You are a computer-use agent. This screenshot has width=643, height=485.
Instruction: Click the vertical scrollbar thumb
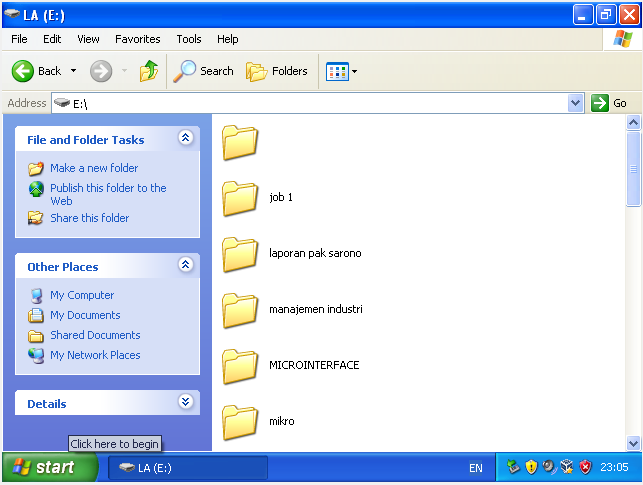pyautogui.click(x=633, y=169)
